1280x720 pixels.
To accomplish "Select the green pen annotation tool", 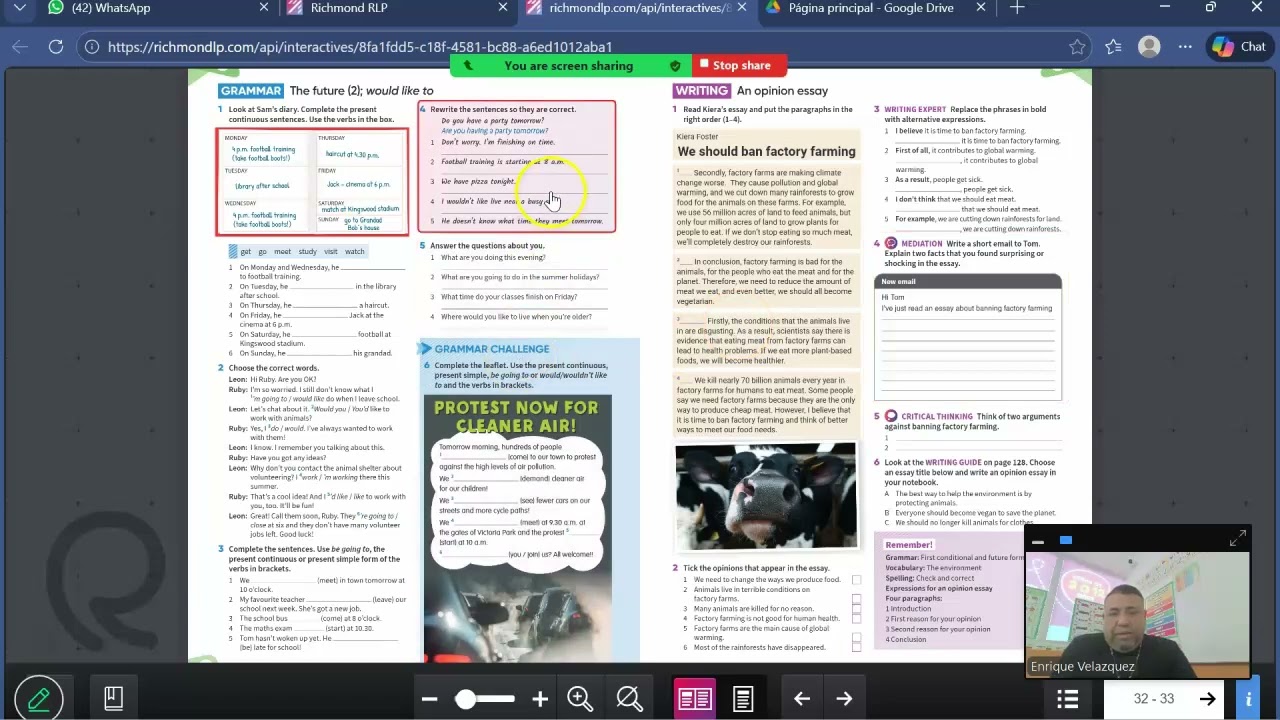I will 39,698.
